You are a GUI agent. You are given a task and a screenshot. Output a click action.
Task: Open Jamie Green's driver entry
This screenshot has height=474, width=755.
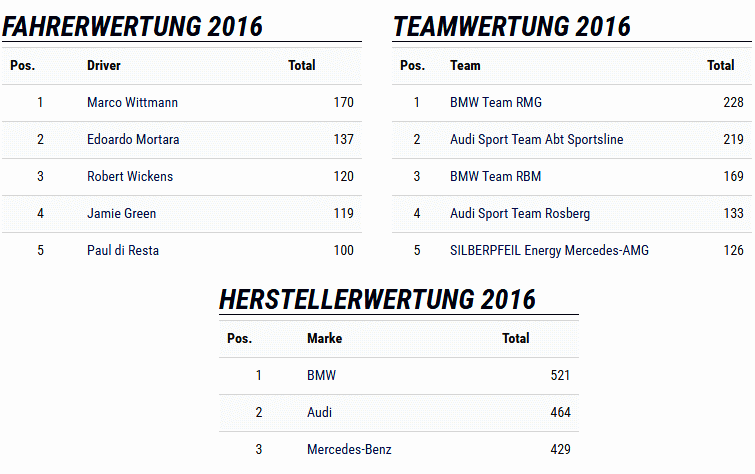(122, 214)
